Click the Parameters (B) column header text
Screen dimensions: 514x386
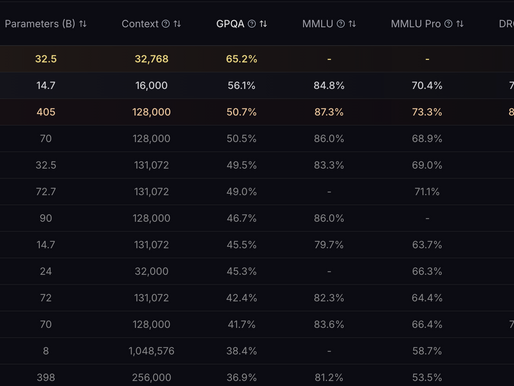point(40,24)
